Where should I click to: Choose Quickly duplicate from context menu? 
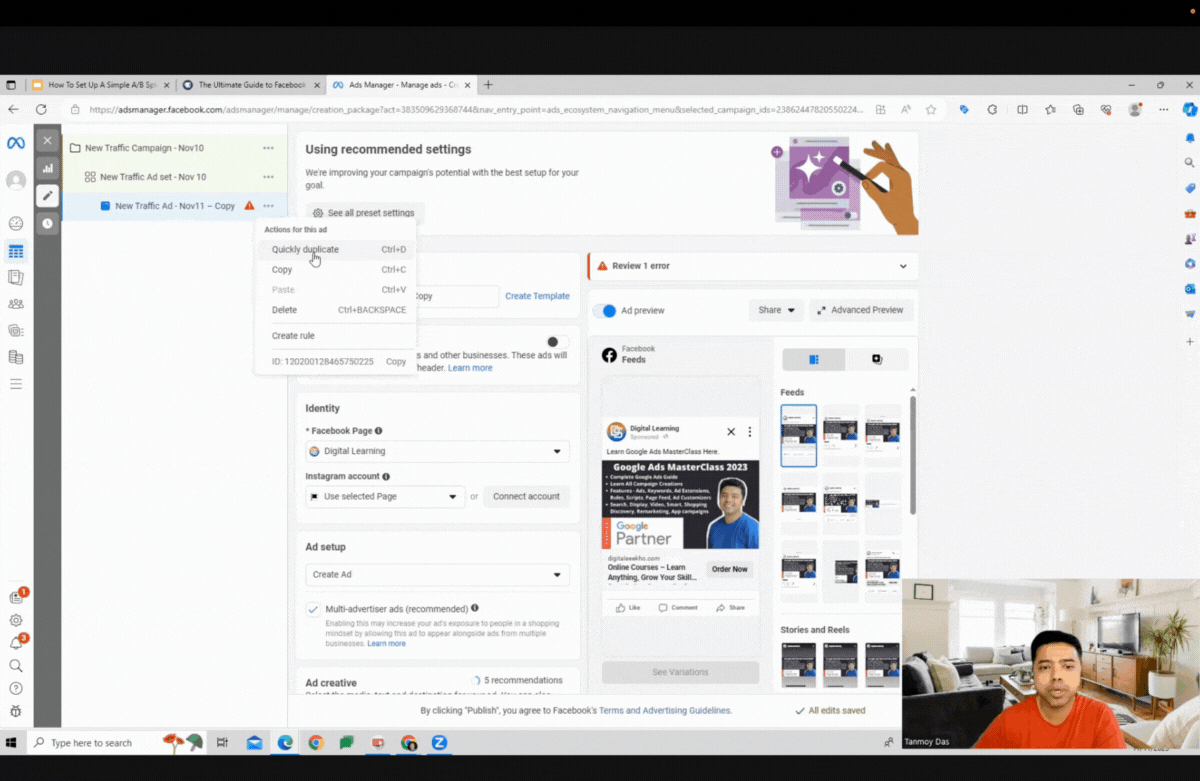pyautogui.click(x=335, y=250)
